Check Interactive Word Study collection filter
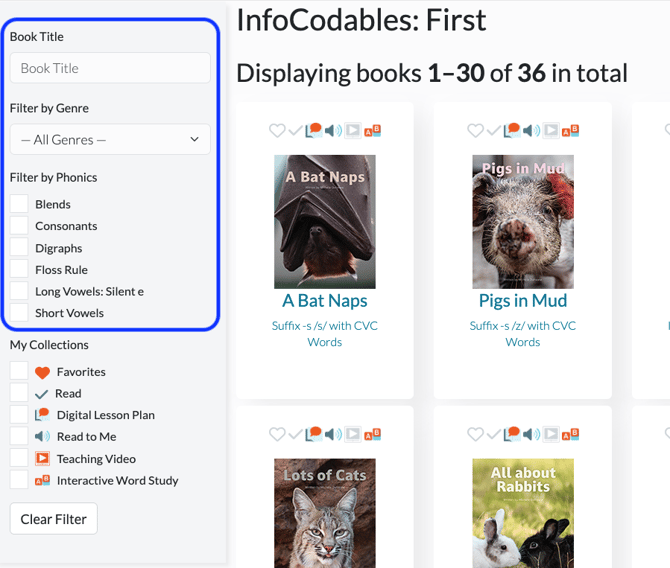Viewport: 670px width, 568px height. [19, 480]
